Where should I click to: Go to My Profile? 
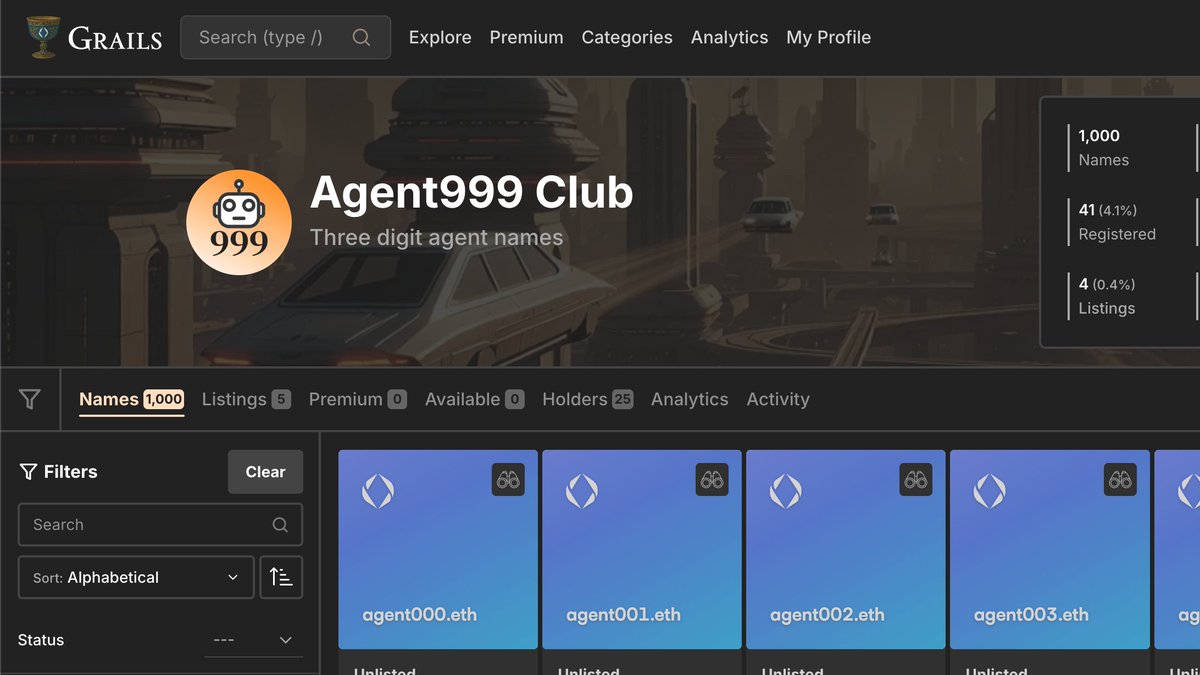tap(828, 37)
